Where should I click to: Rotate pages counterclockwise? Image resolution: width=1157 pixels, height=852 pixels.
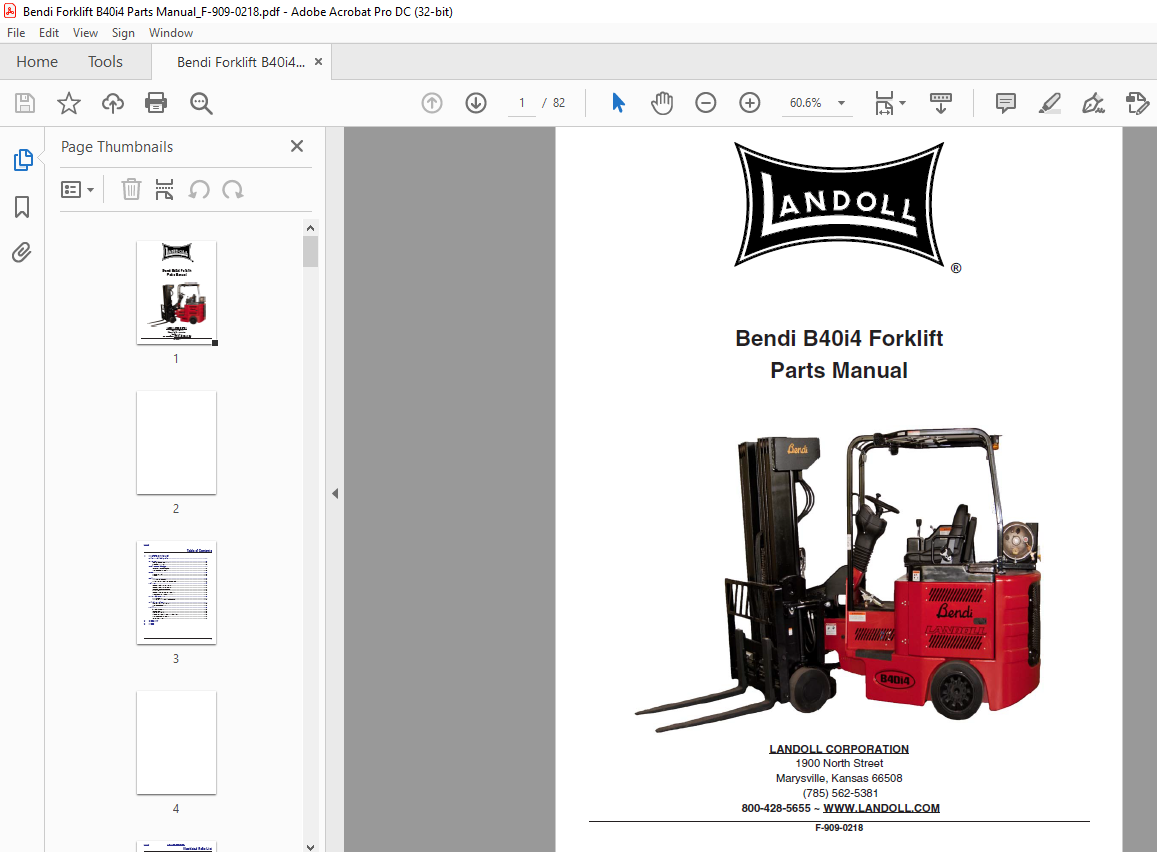[198, 190]
